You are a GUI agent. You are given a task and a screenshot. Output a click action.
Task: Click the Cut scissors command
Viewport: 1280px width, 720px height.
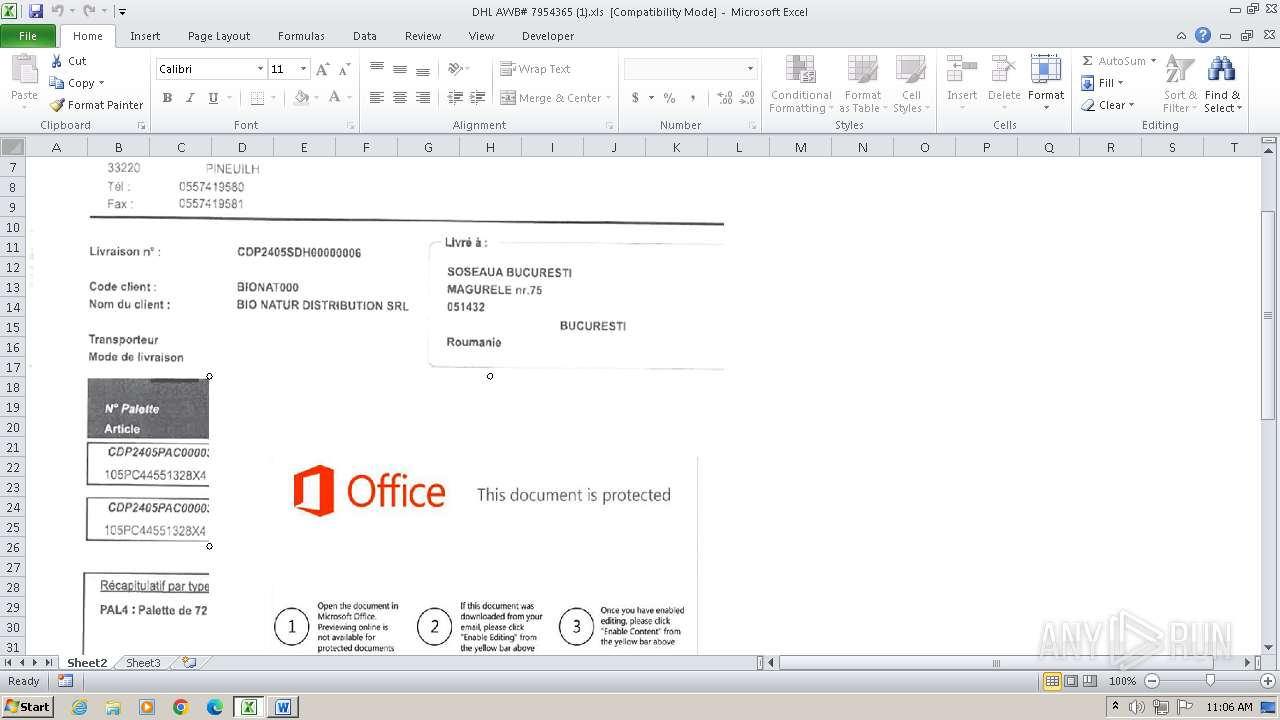tap(68, 61)
